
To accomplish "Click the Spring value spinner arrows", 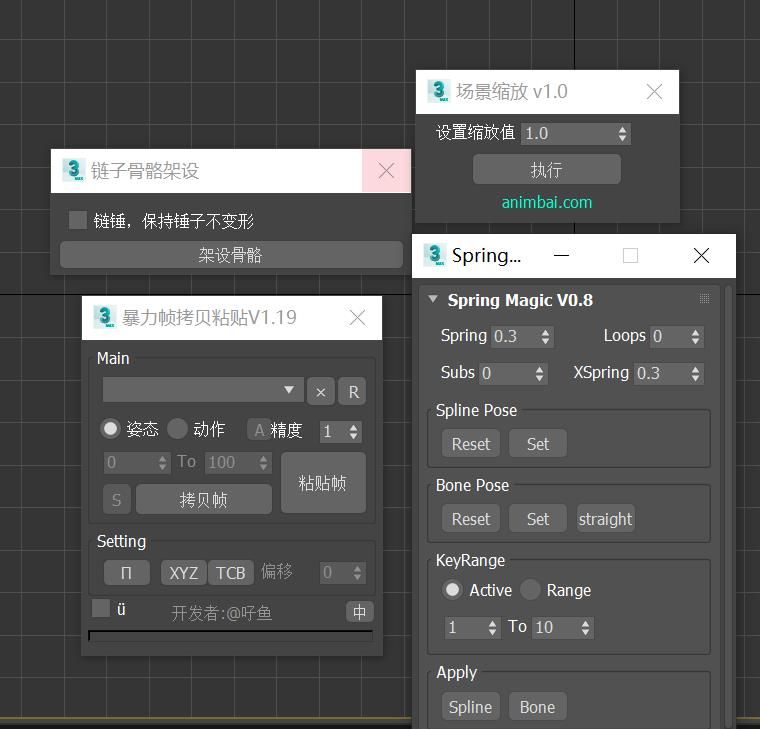I will click(545, 336).
